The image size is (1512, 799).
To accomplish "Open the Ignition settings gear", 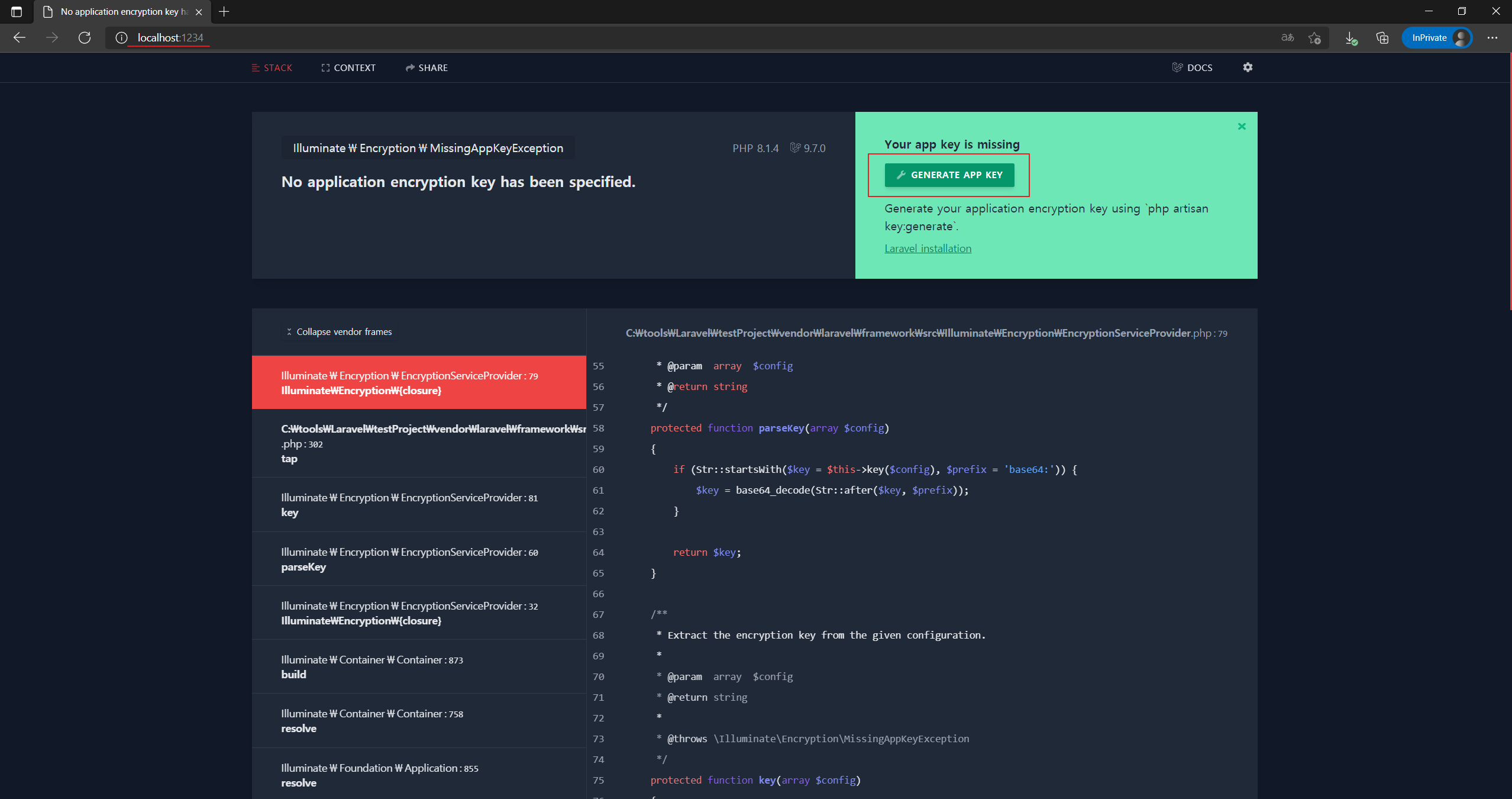I will [1248, 67].
